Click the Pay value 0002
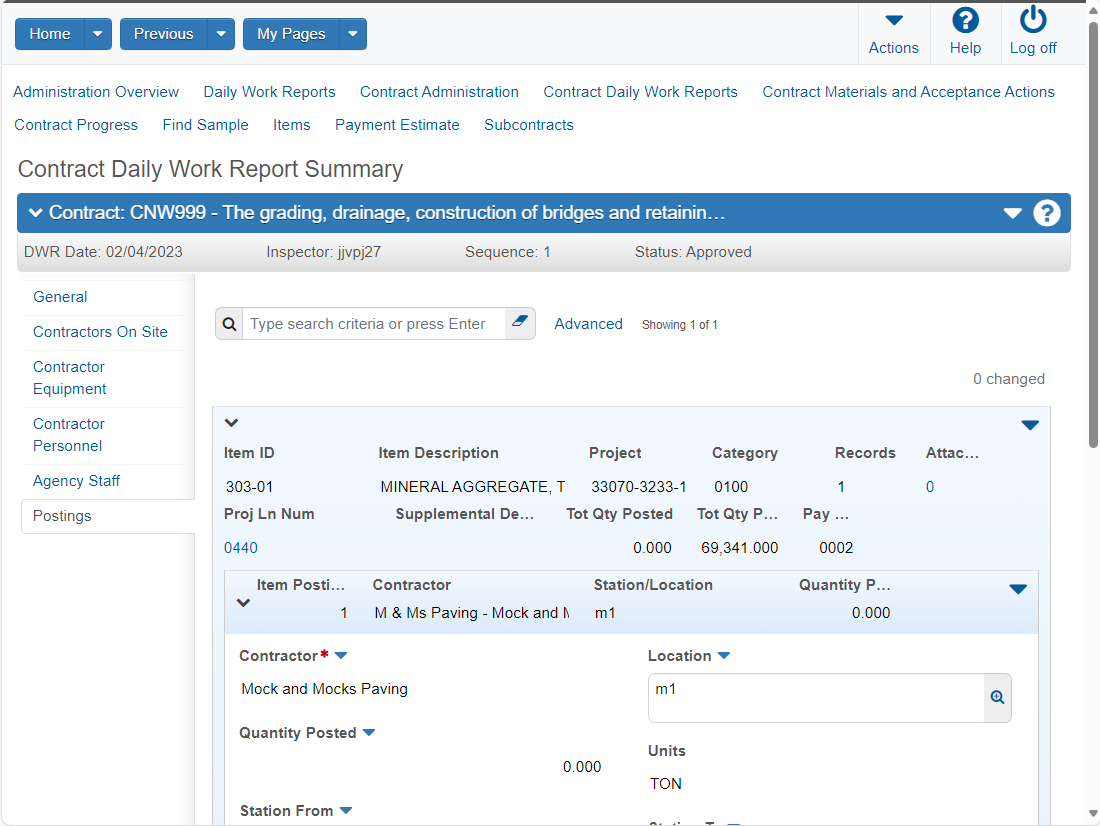1100x826 pixels. [836, 548]
